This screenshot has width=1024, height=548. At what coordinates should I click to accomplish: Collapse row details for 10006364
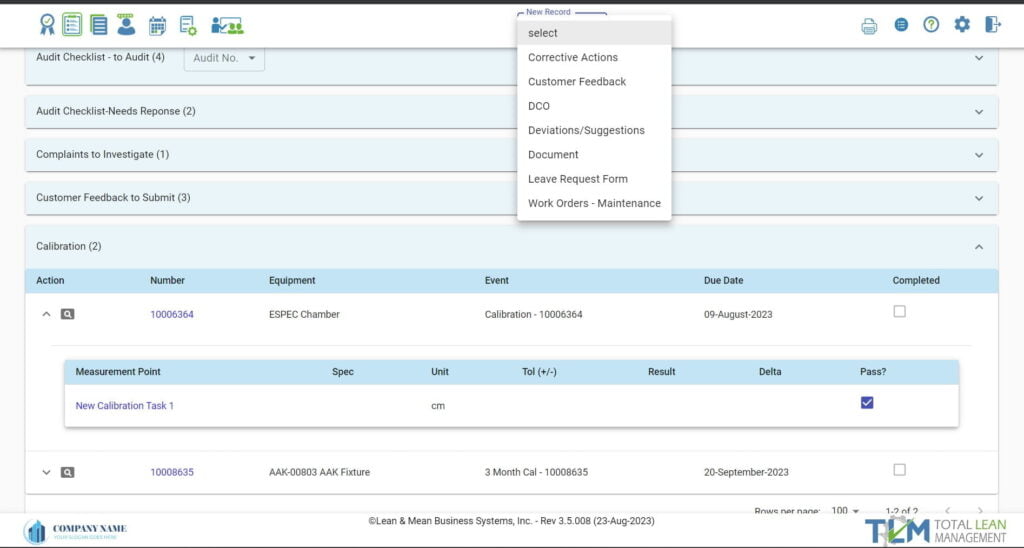coord(46,314)
